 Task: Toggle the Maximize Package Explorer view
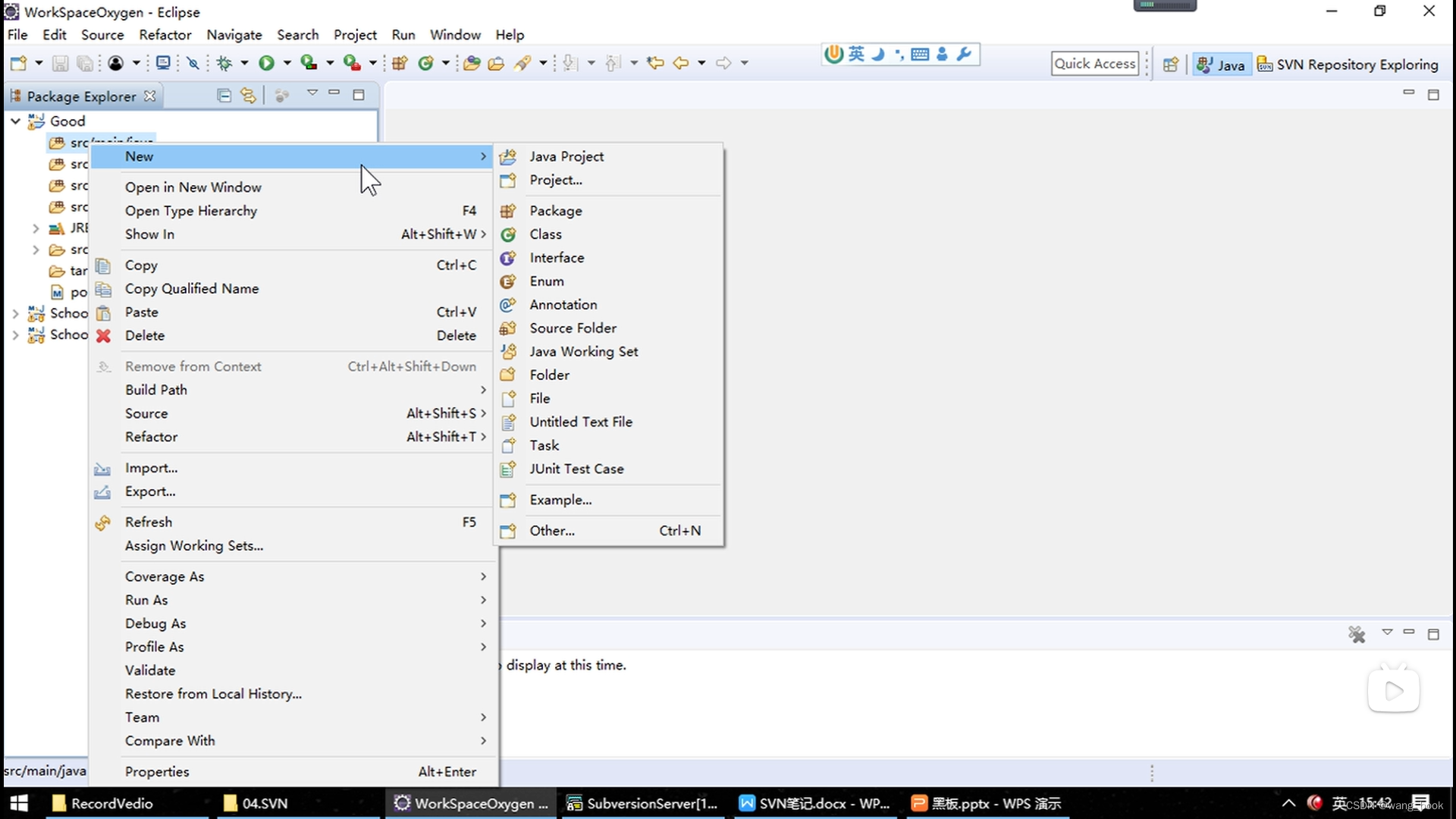point(357,93)
